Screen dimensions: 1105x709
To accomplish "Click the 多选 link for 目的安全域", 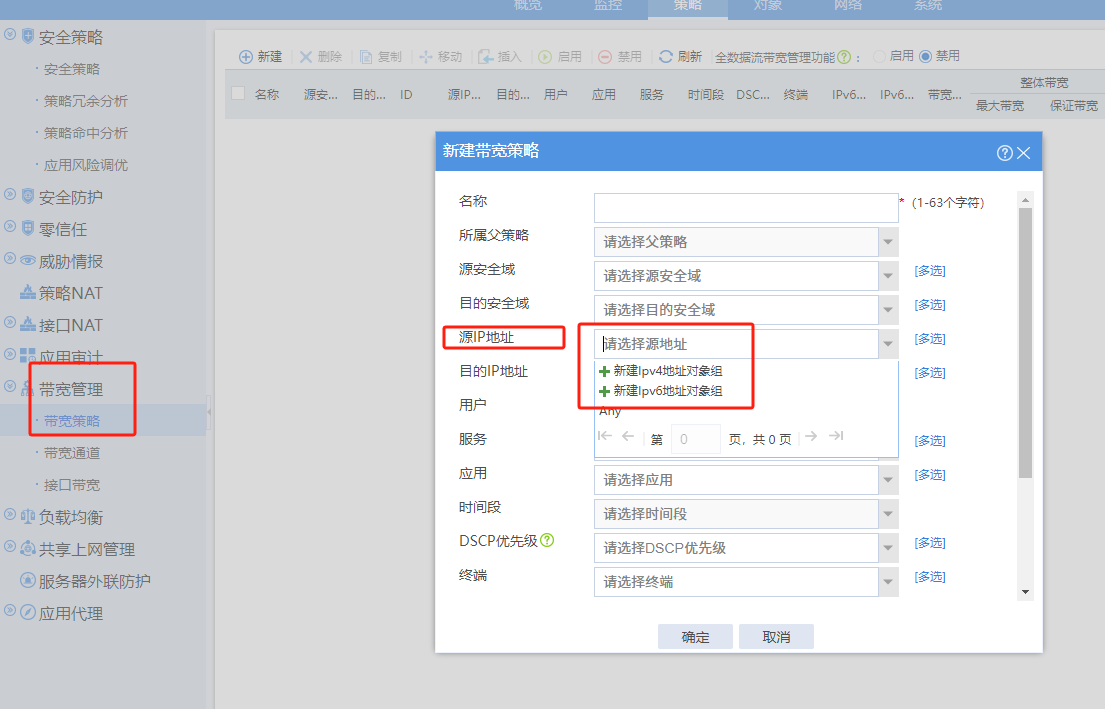I will point(930,304).
